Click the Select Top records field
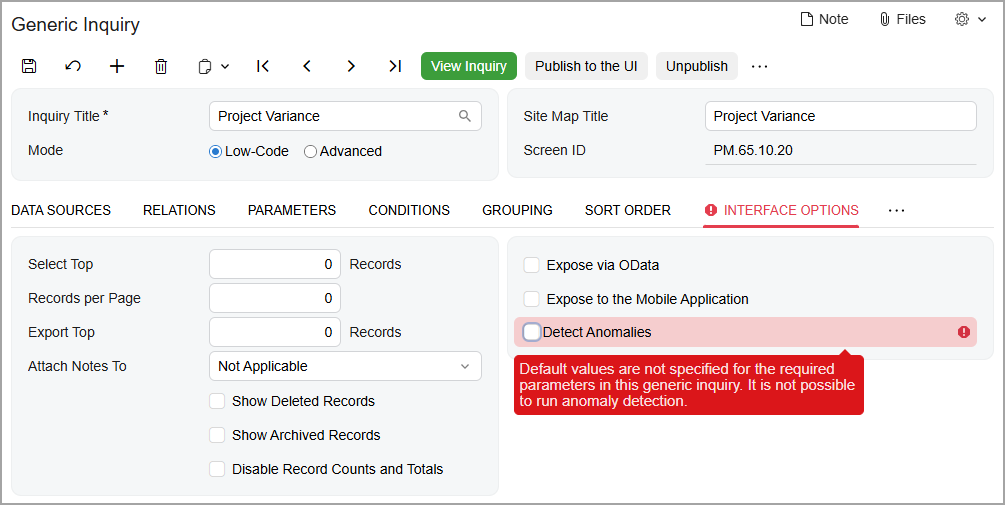This screenshot has height=505, width=1005. pyautogui.click(x=275, y=264)
